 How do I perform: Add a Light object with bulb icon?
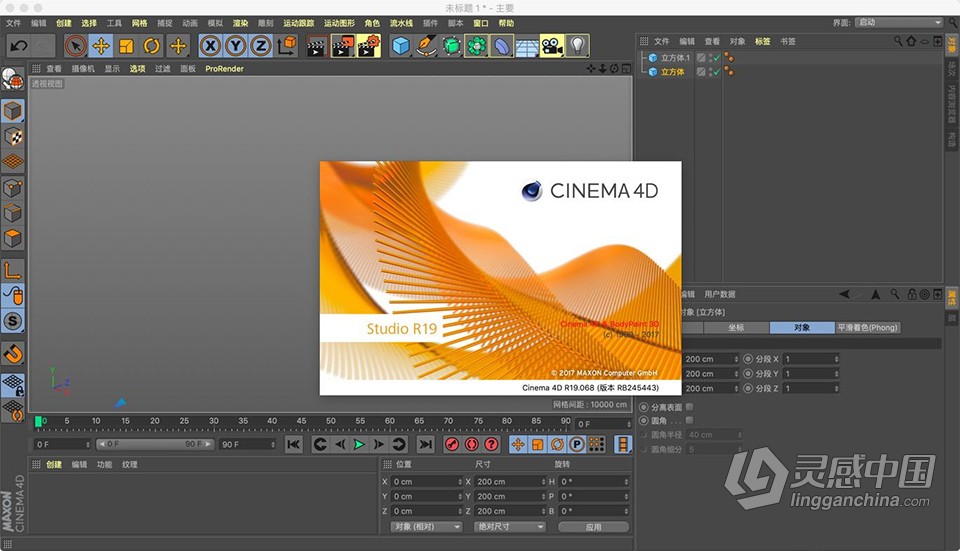577,46
